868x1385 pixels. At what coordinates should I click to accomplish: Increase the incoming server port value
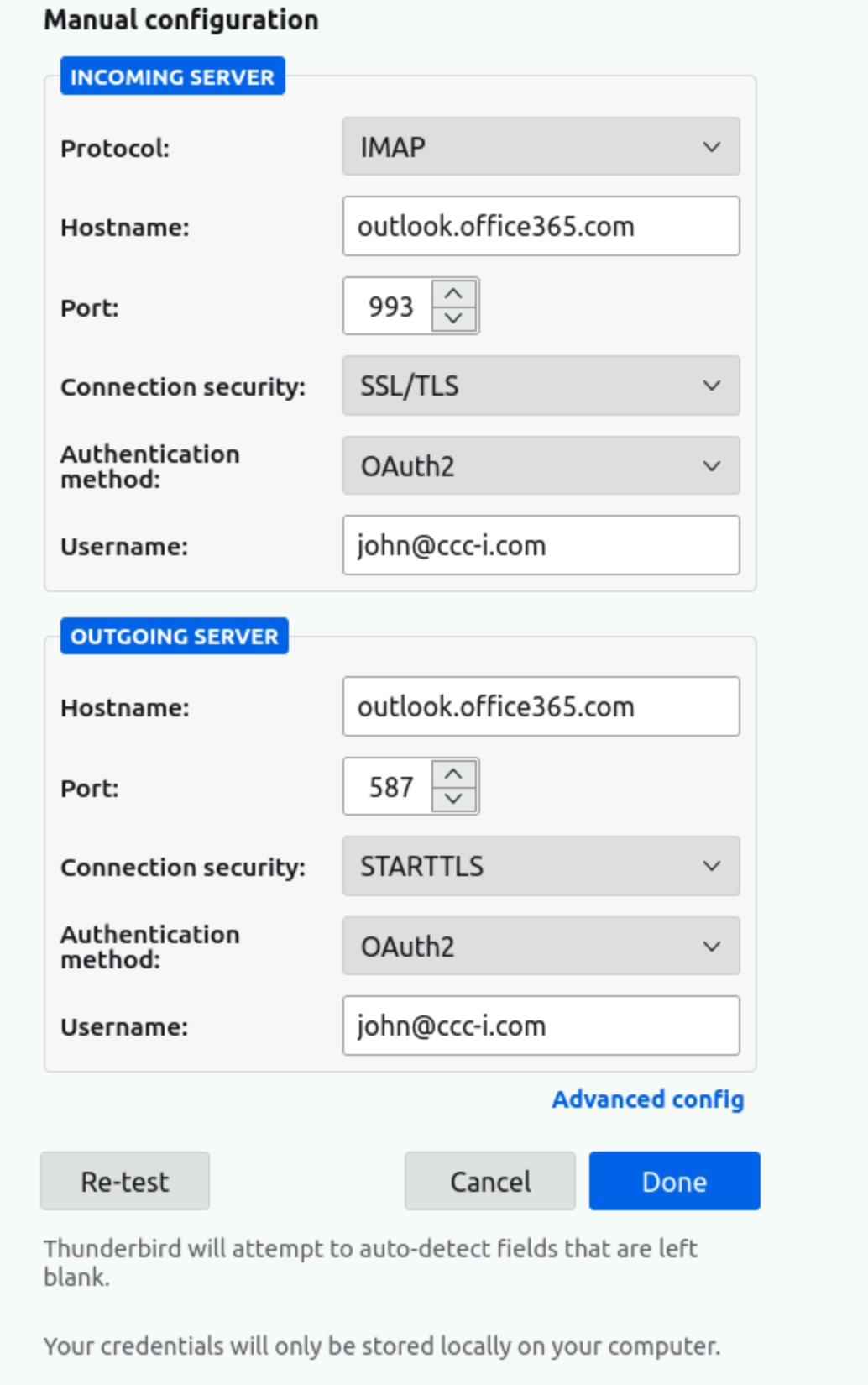tap(454, 293)
